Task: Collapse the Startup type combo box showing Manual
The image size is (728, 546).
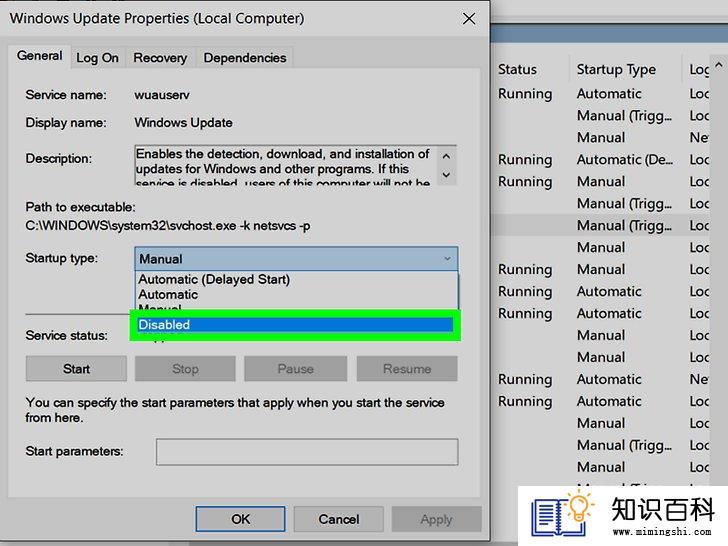Action: tap(296, 259)
